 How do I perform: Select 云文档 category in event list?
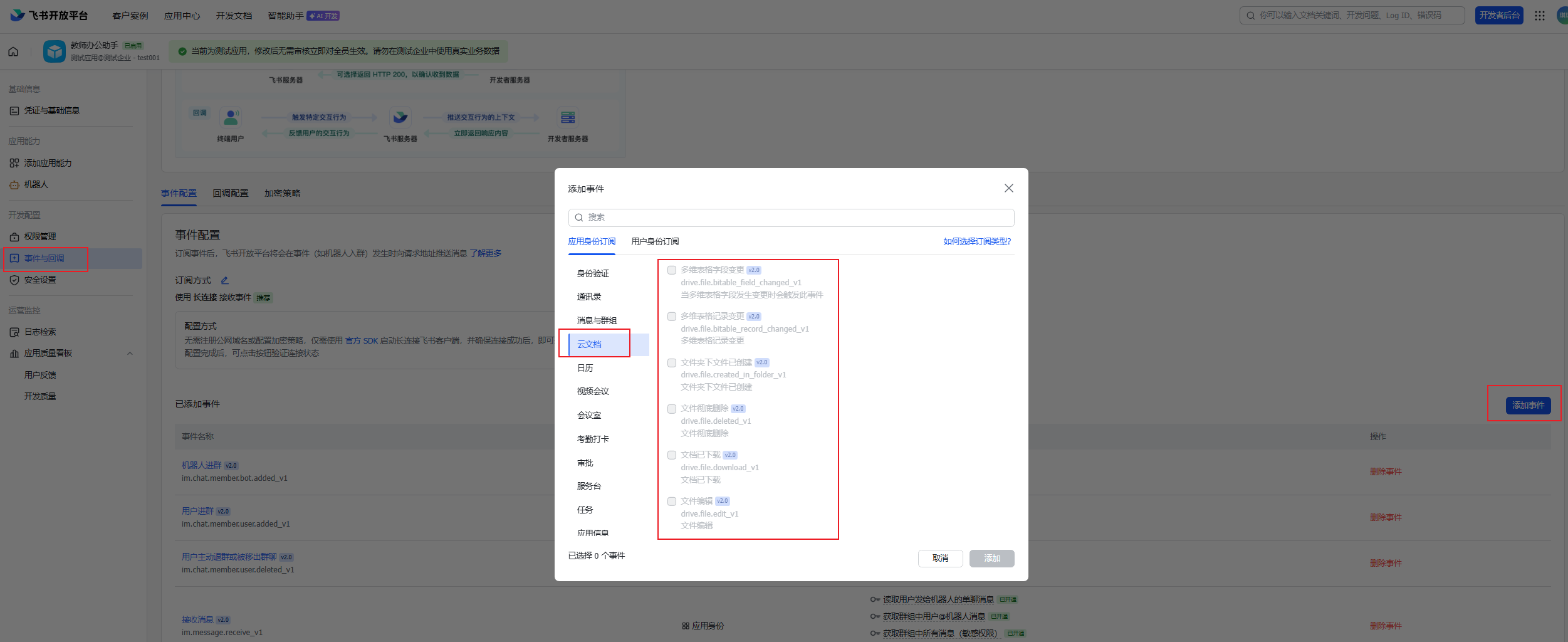point(609,344)
